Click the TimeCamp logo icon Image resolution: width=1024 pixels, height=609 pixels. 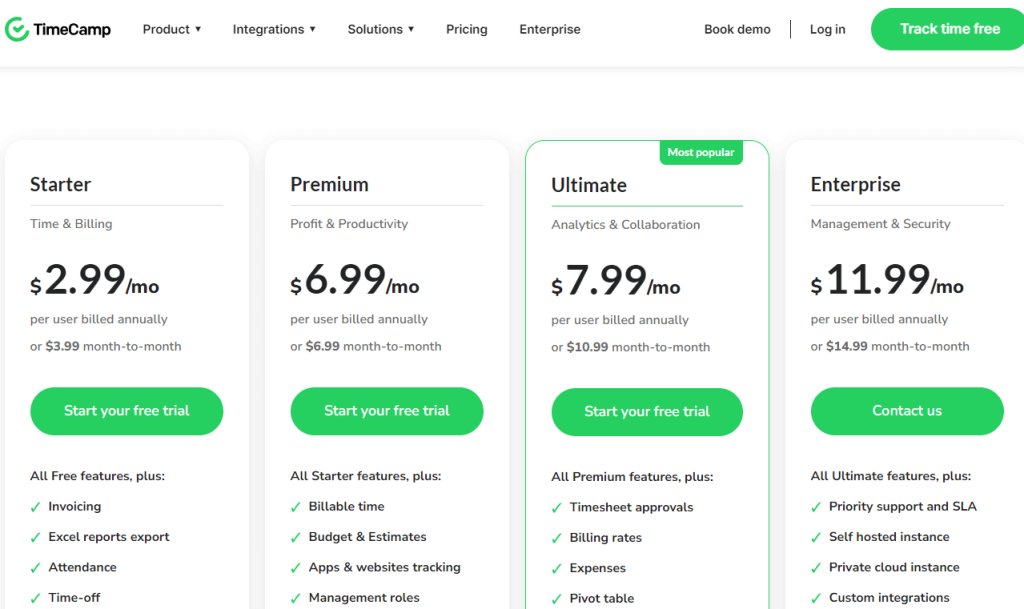point(17,29)
